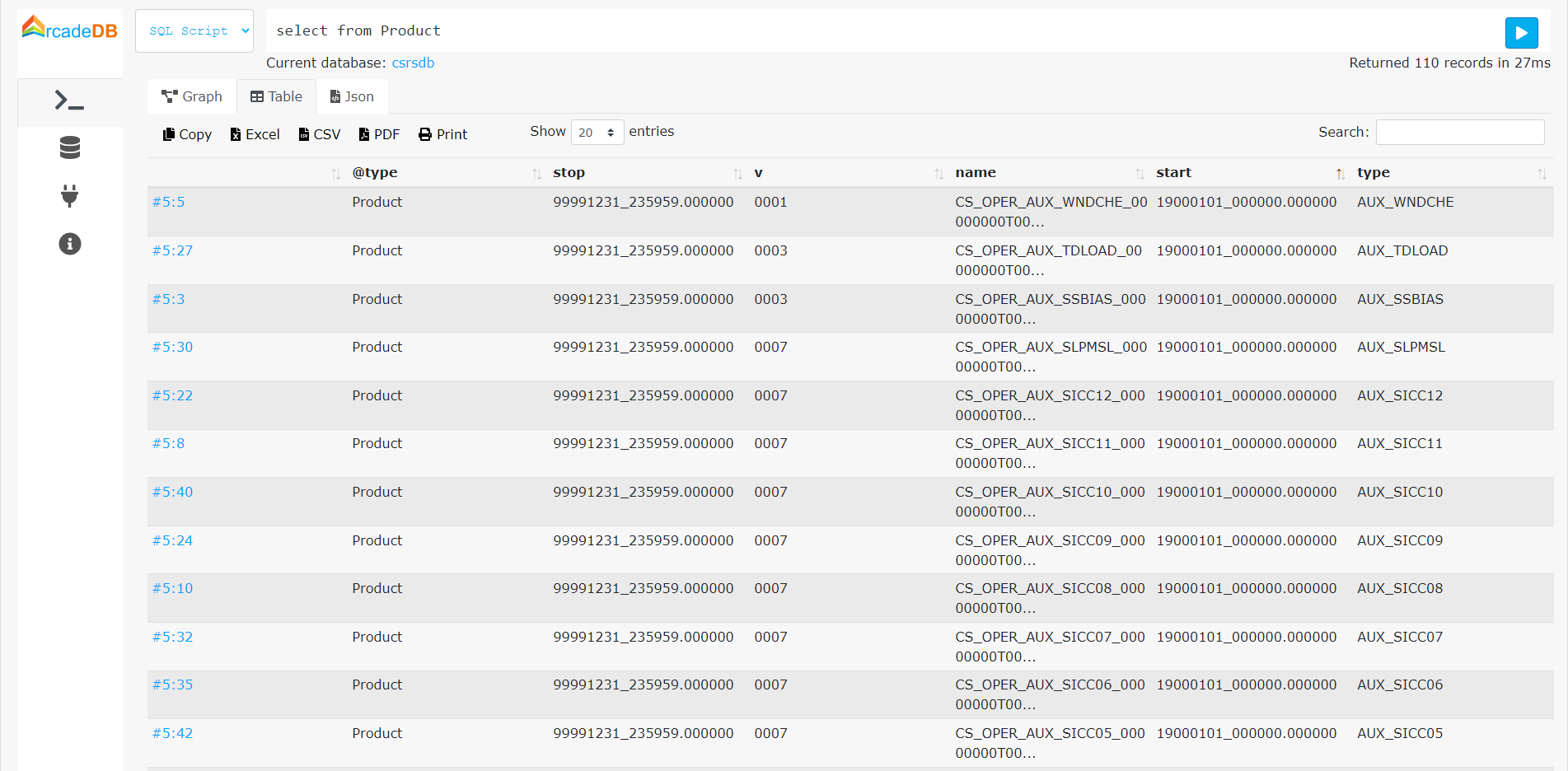The width and height of the screenshot is (1568, 771).
Task: Open the API/plugin connection sidebar icon
Action: click(69, 196)
